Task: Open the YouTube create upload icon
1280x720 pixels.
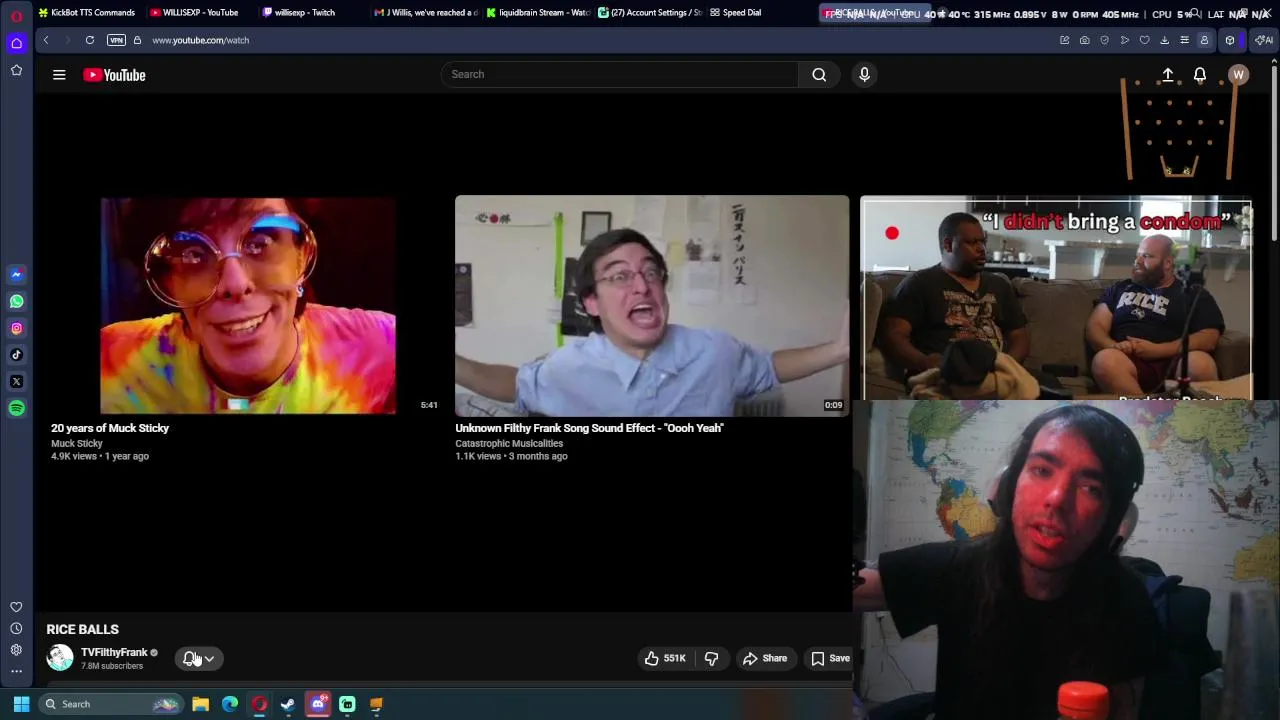Action: 1167,75
